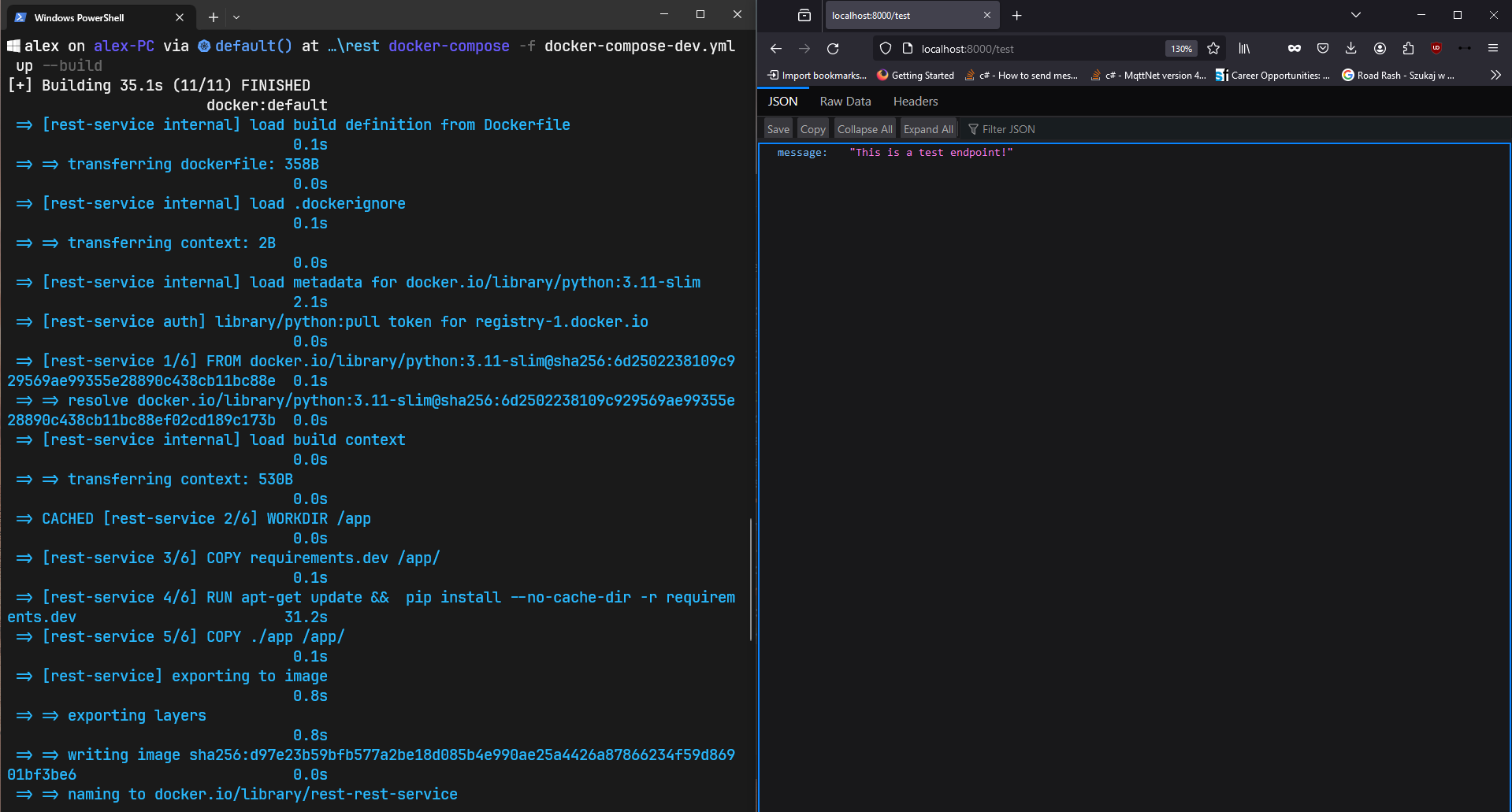Click 'exporting layers' terminal line
Viewport: 1512px width, 812px height.
pyautogui.click(x=111, y=716)
